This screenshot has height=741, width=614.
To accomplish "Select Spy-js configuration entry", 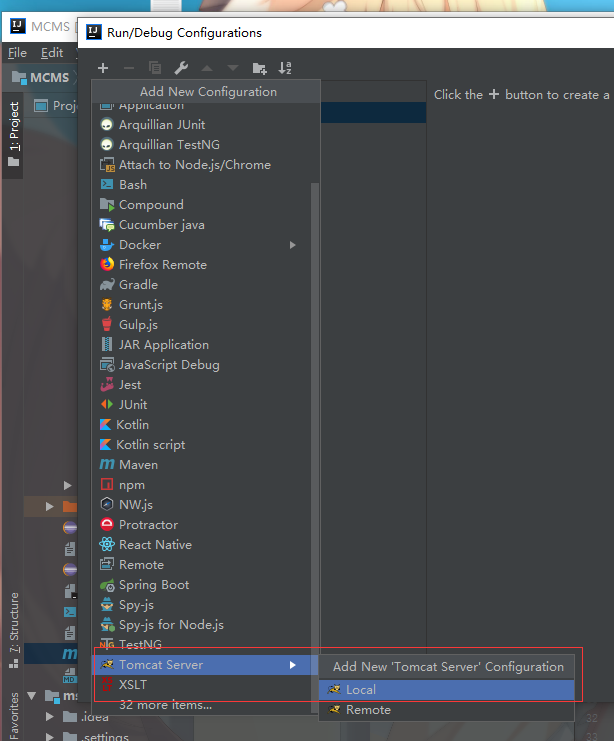I will (202, 605).
